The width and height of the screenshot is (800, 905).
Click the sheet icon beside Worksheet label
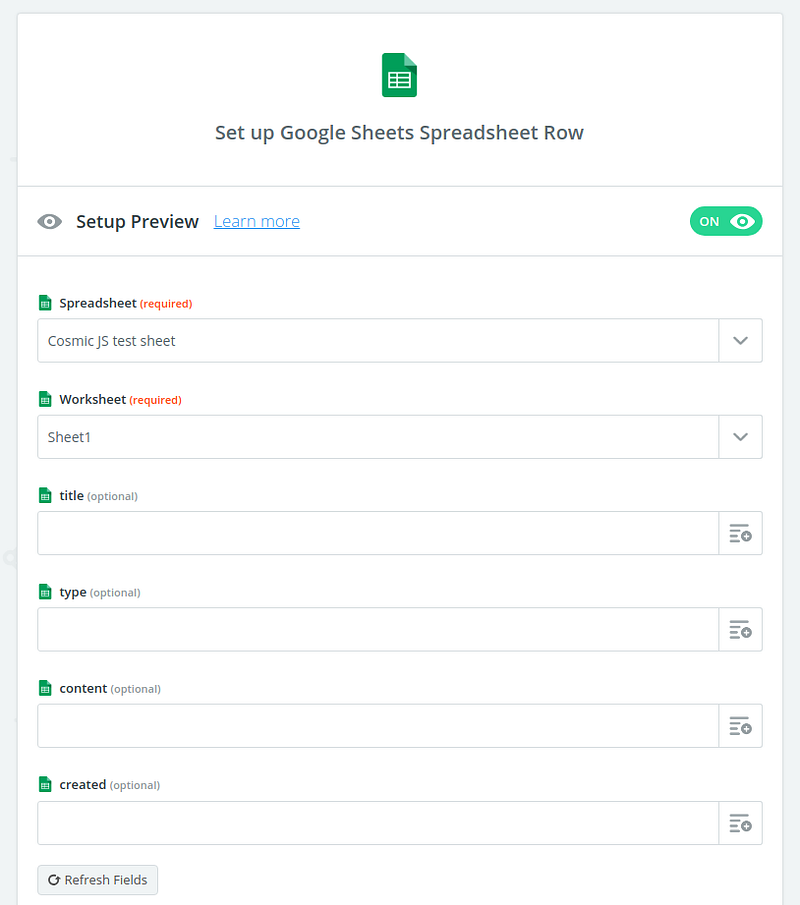44,399
